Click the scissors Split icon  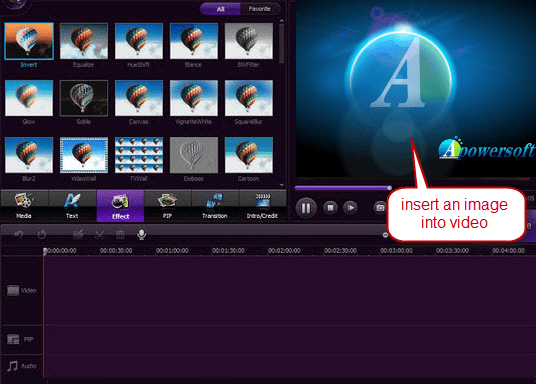[x=99, y=235]
